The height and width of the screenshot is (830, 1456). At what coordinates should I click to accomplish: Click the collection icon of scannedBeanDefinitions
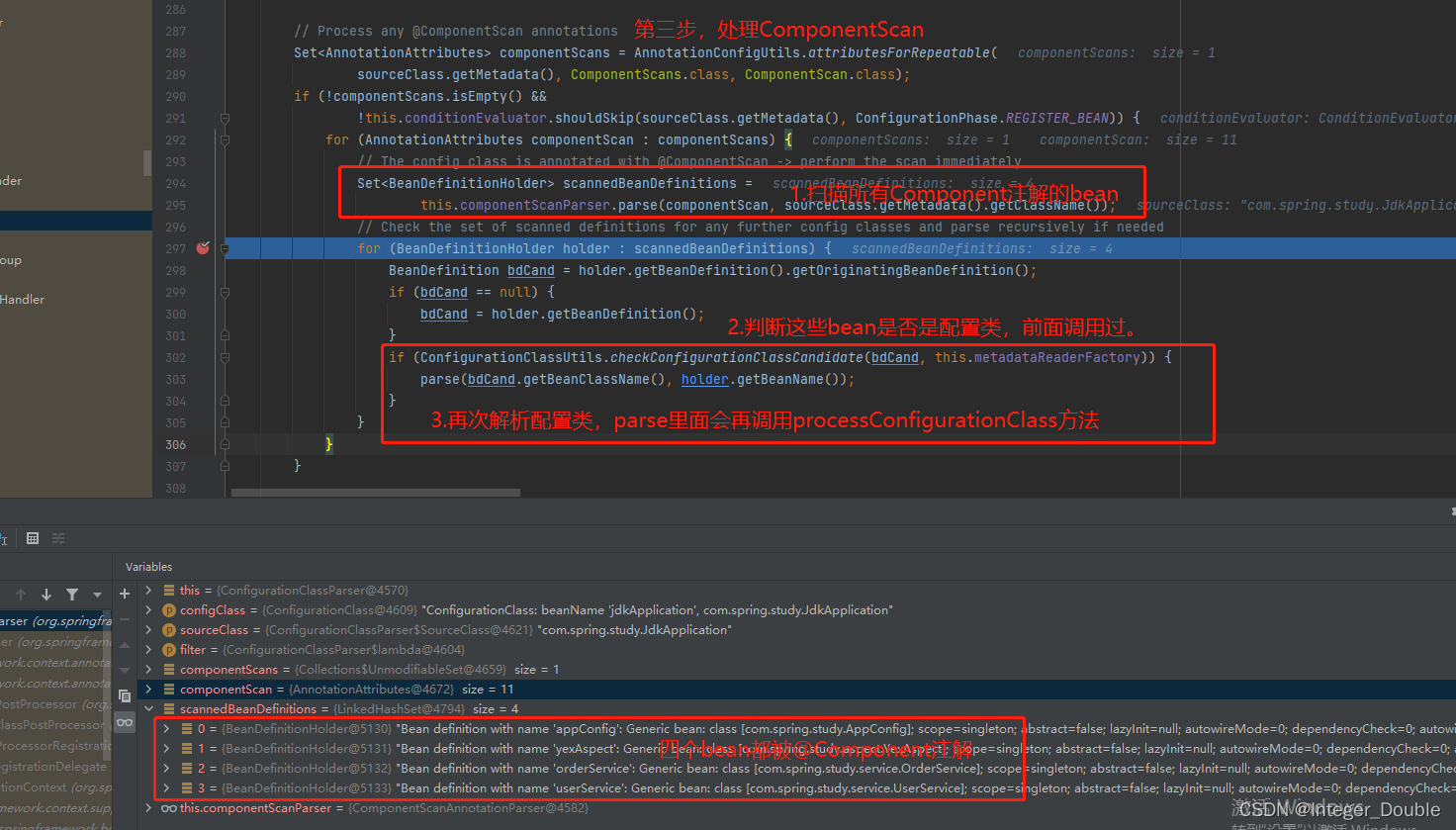pyautogui.click(x=169, y=709)
